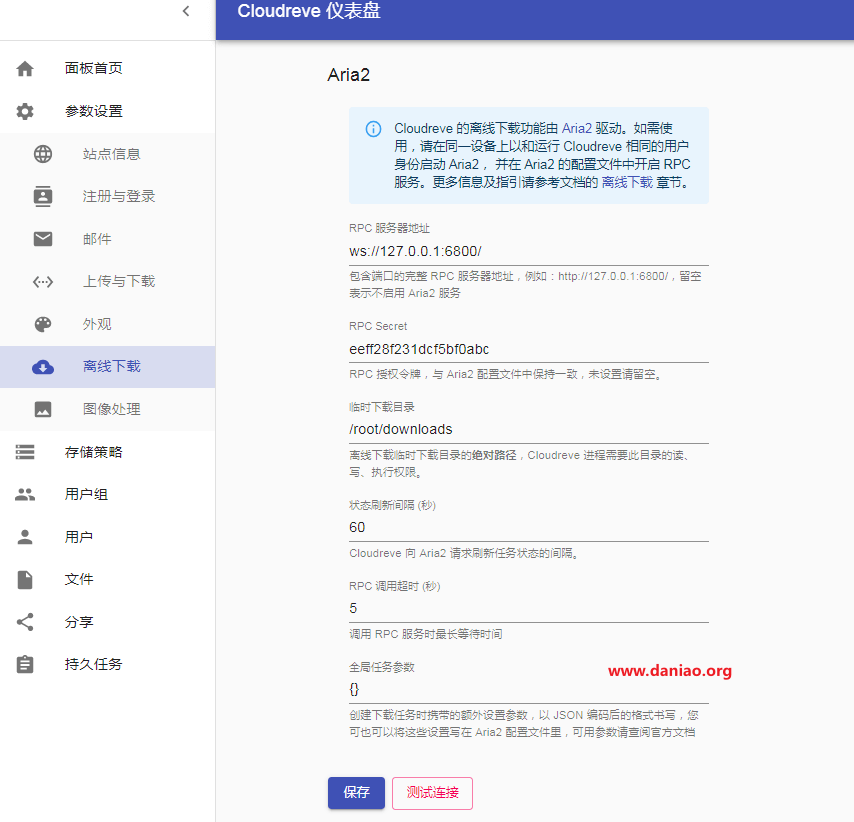This screenshot has height=822, width=854.
Task: Collapse the sidebar with the chevron arrow
Action: (x=185, y=11)
